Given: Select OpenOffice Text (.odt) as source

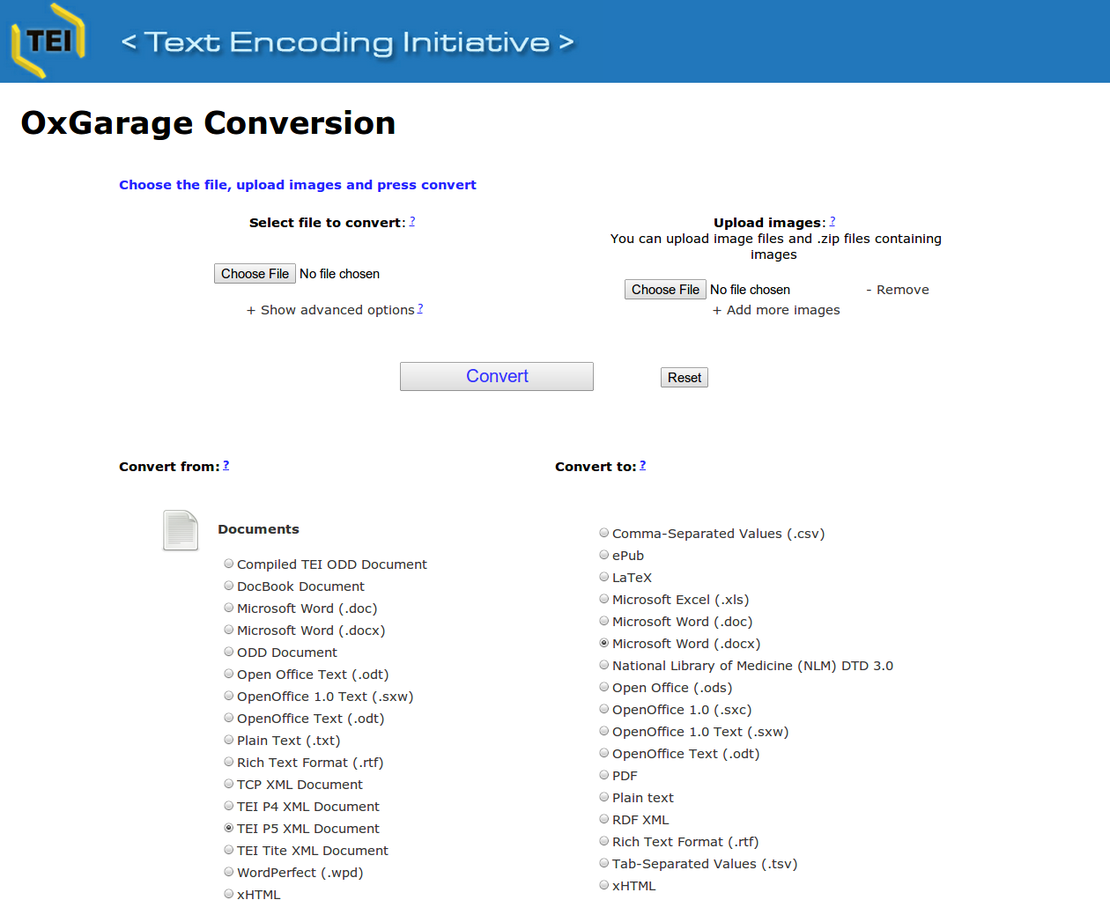Looking at the screenshot, I should (229, 717).
